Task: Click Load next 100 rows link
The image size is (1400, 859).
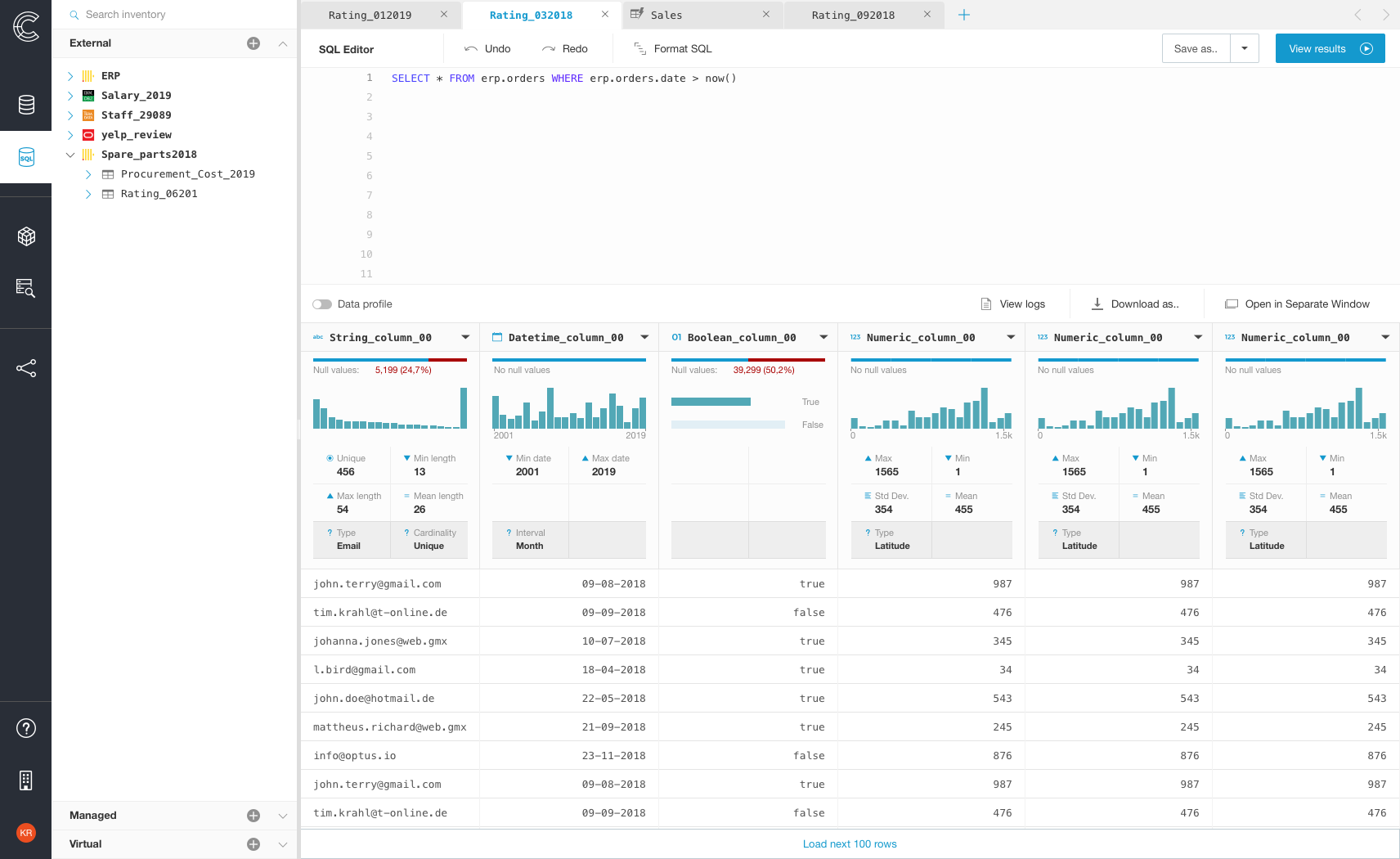Action: 850,844
